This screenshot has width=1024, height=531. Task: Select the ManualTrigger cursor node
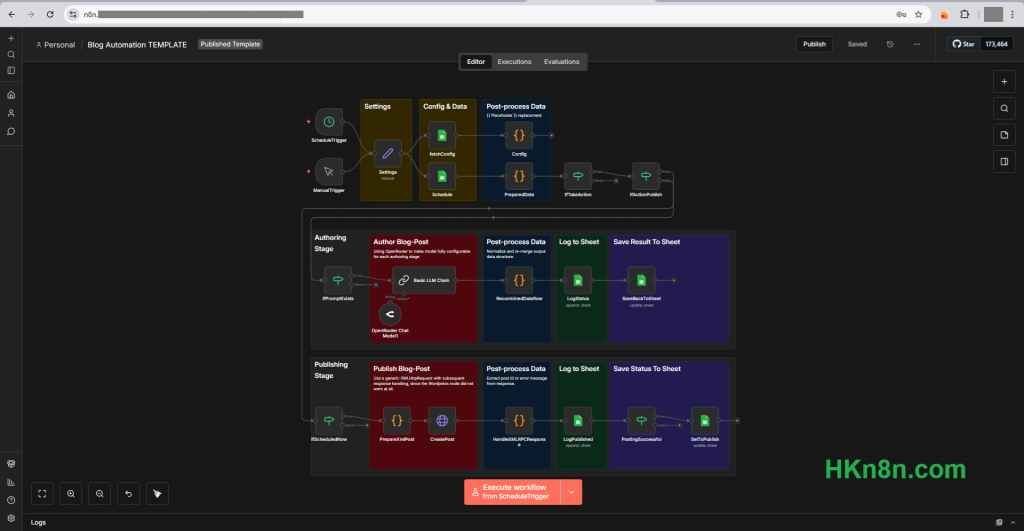(329, 171)
